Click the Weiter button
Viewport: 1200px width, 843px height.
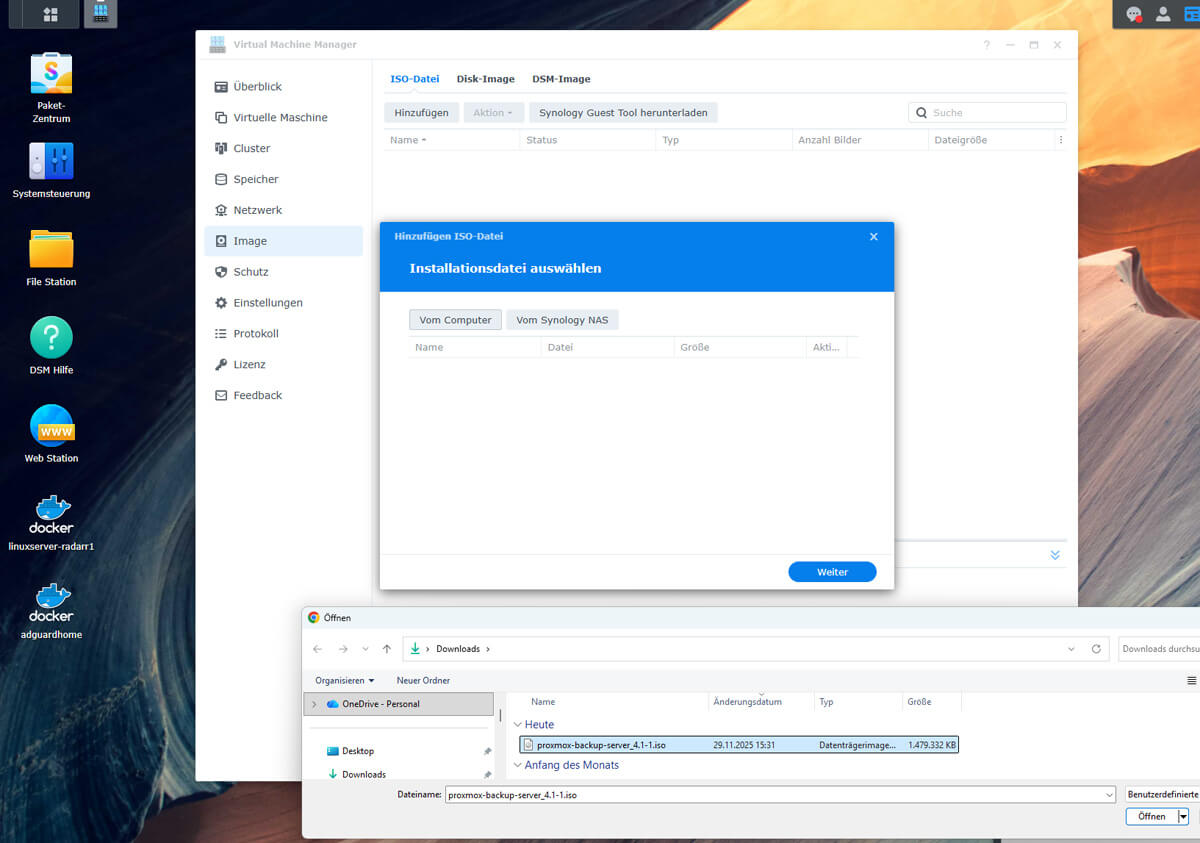(832, 572)
